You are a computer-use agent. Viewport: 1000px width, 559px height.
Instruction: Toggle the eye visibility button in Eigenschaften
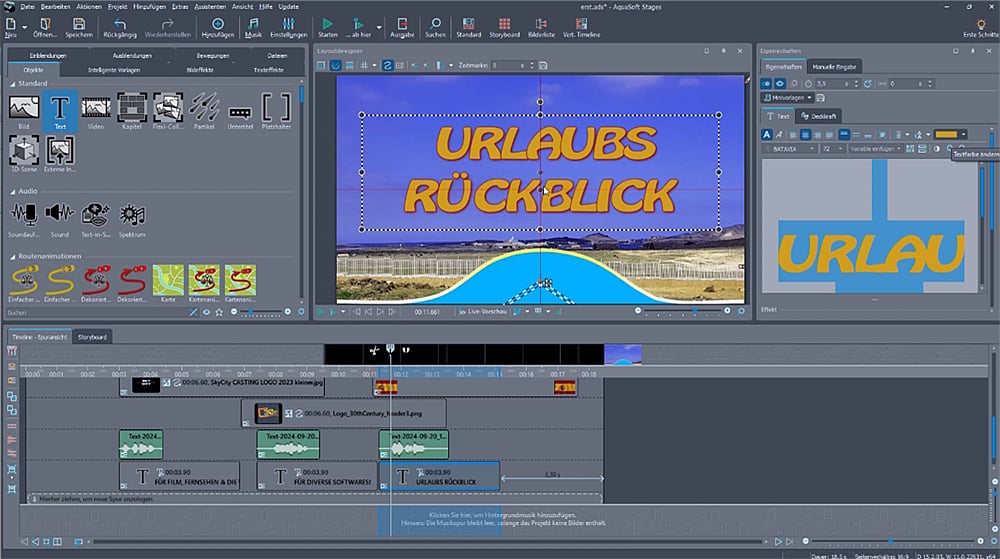click(x=780, y=83)
